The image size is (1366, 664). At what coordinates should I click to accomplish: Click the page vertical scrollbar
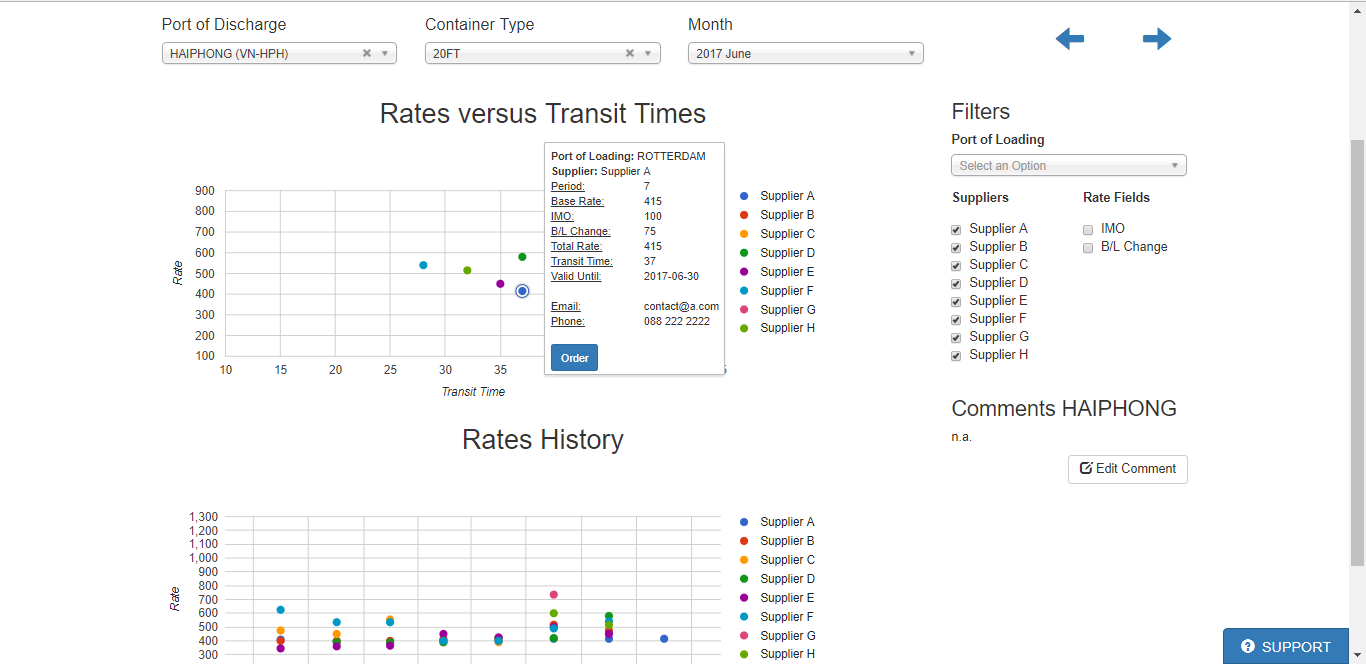click(x=1357, y=353)
